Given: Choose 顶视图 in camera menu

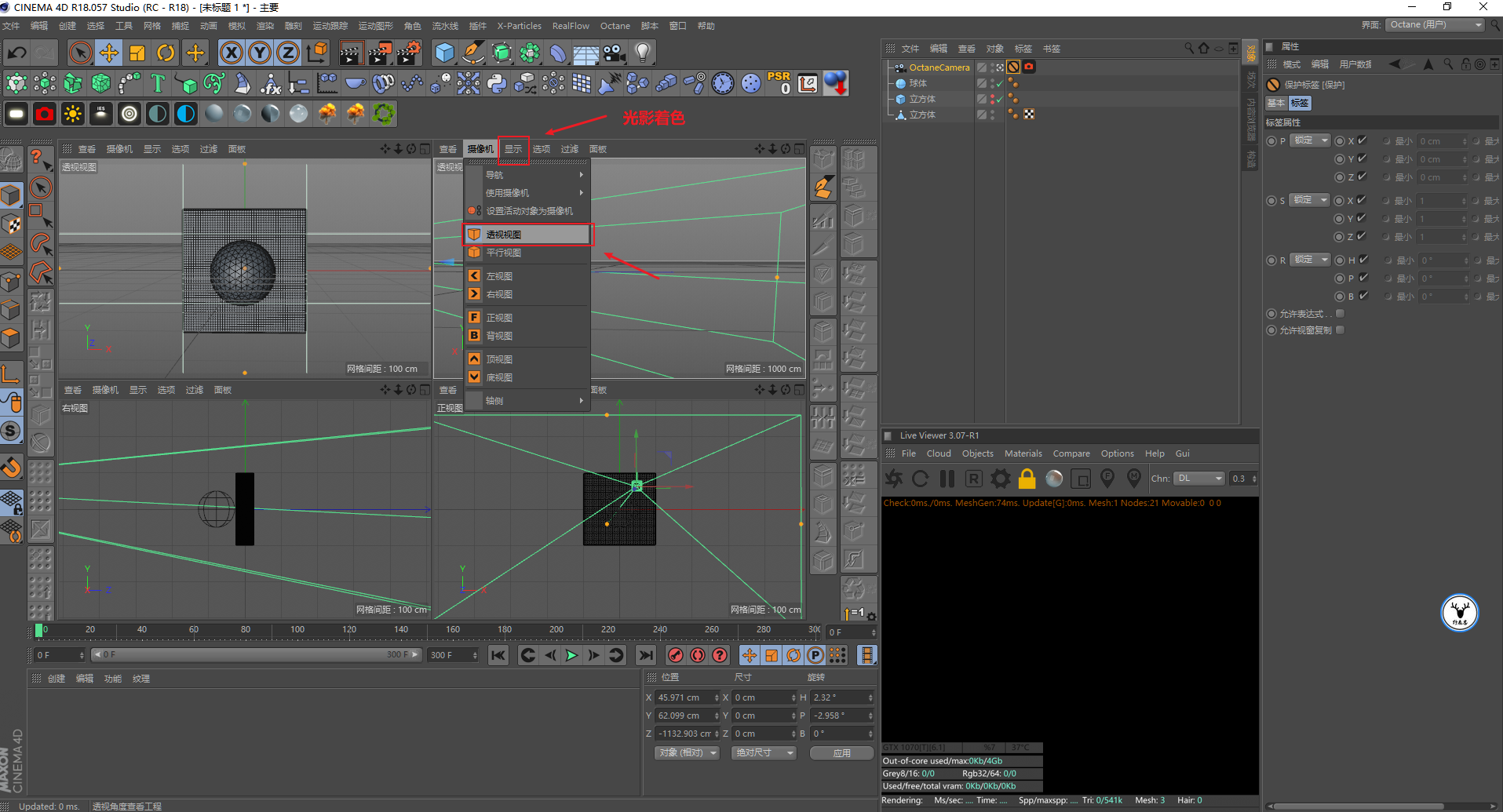Looking at the screenshot, I should click(527, 359).
